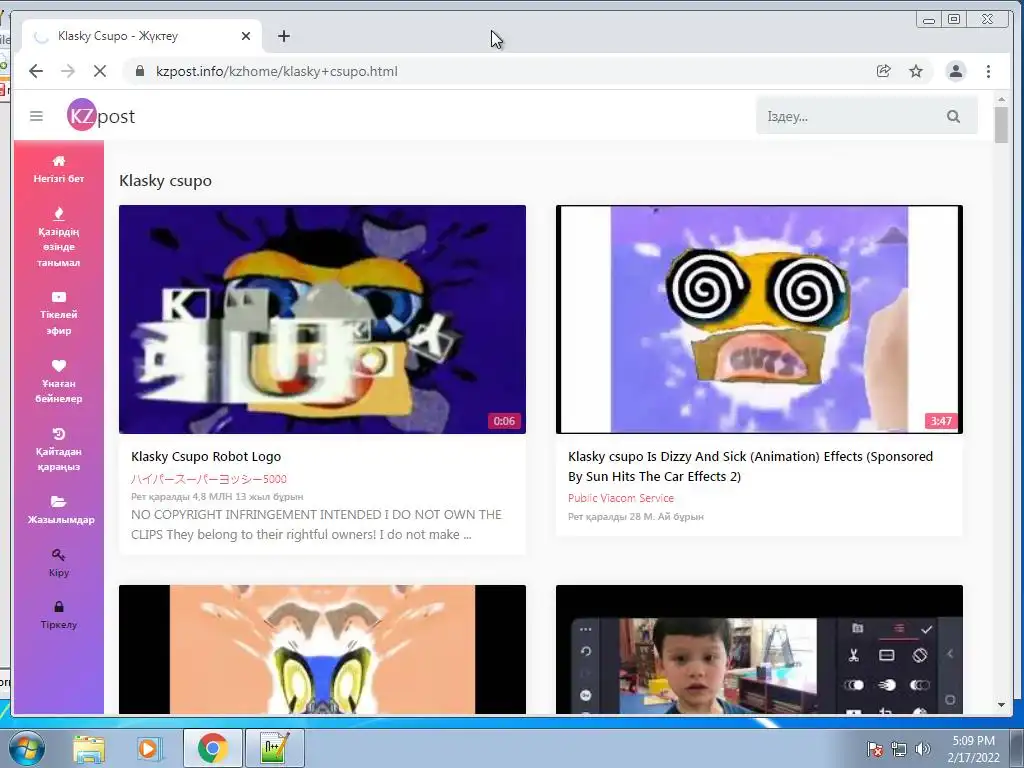Open Қайтадан қарауыз history section
This screenshot has height=768, width=1024.
(59, 450)
